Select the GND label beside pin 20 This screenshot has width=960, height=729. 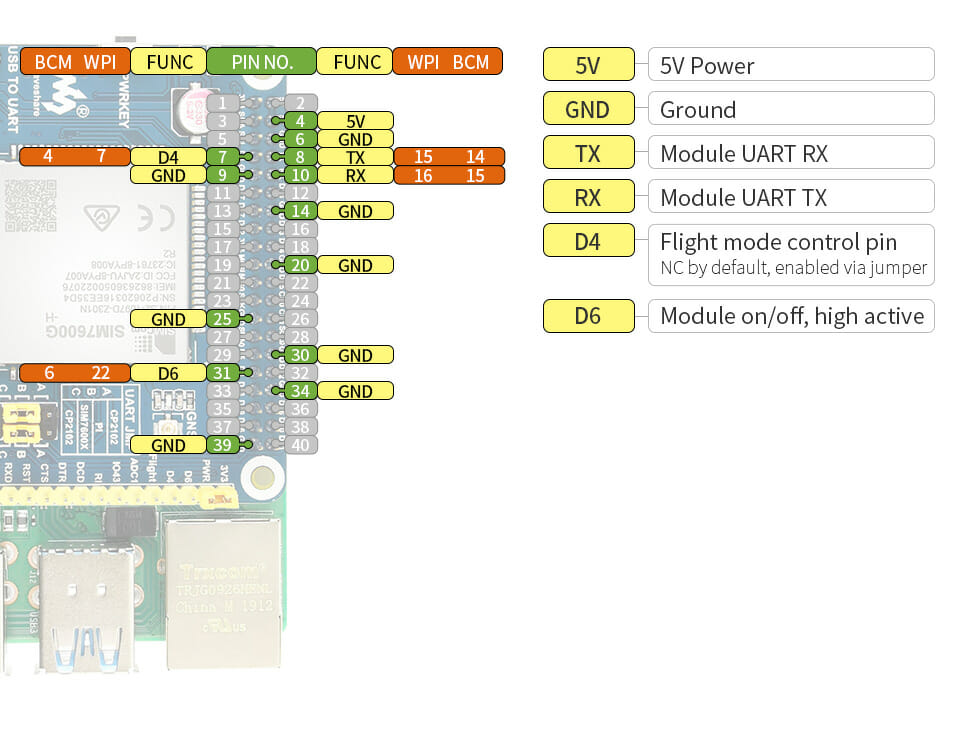coord(356,265)
